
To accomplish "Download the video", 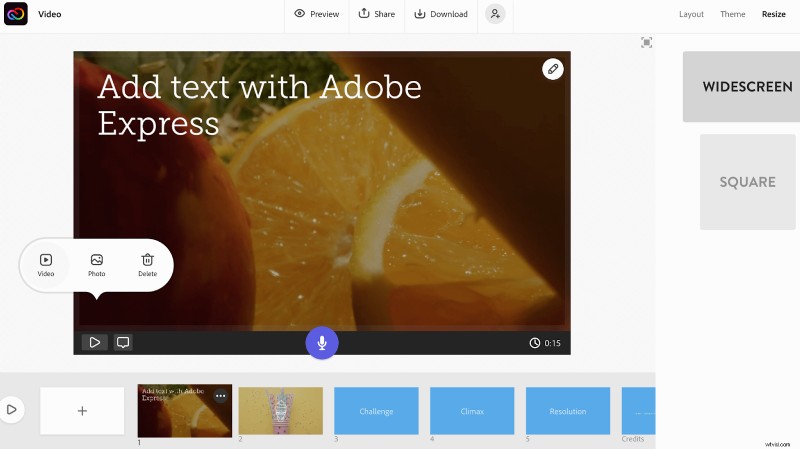I will [x=441, y=14].
